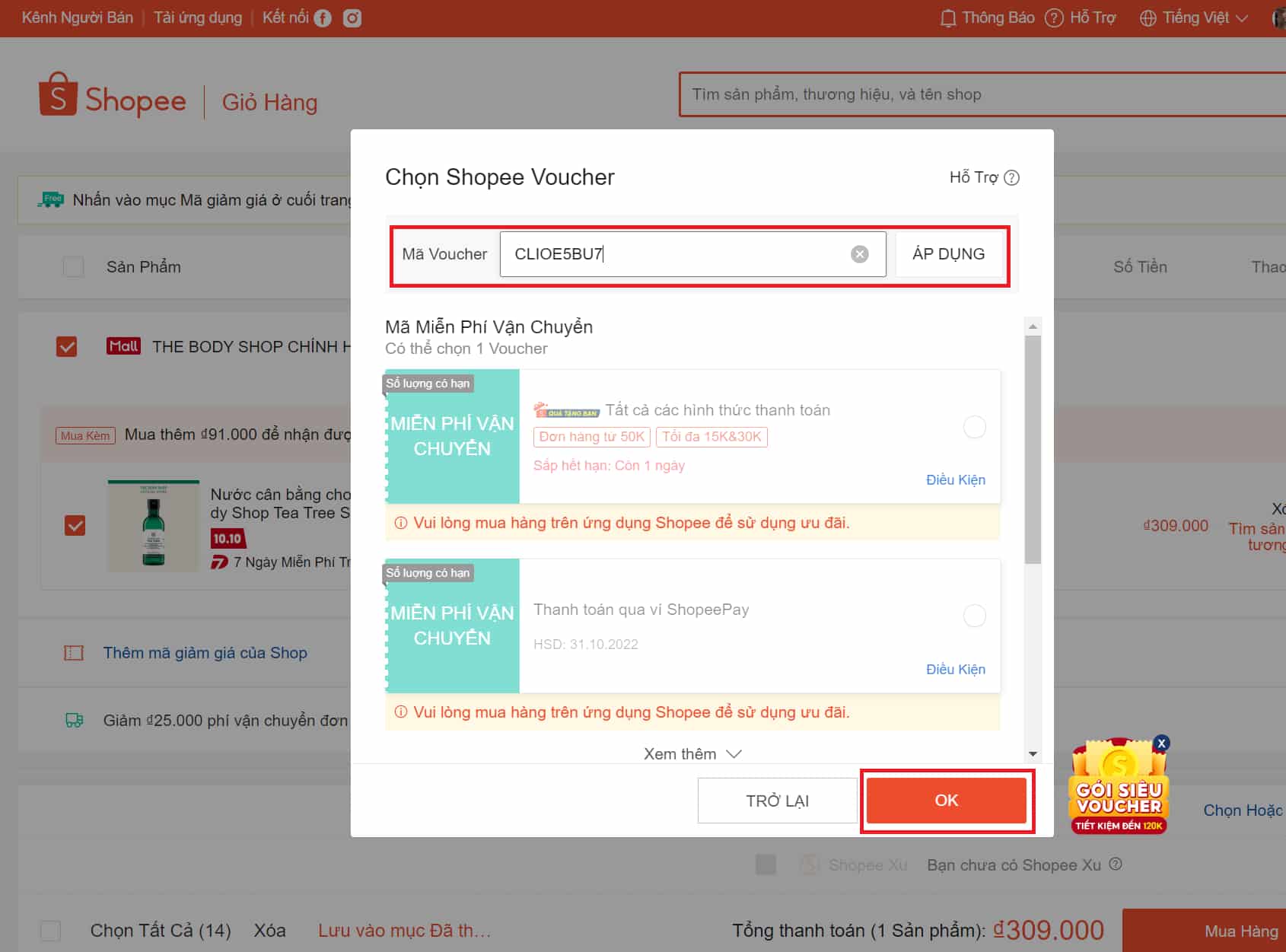Open Shopee's Instagram page icon
Viewport: 1286px width, 952px height.
(x=352, y=18)
